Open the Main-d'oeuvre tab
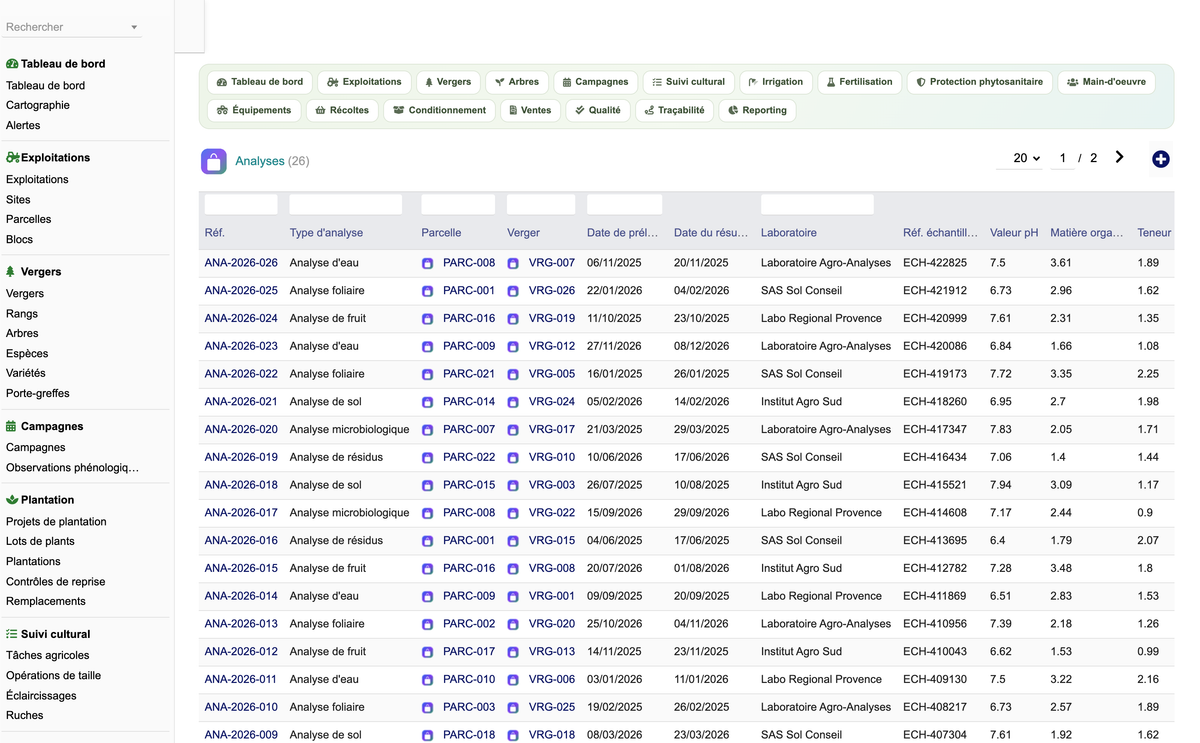The height and width of the screenshot is (743, 1200). coord(1106,82)
